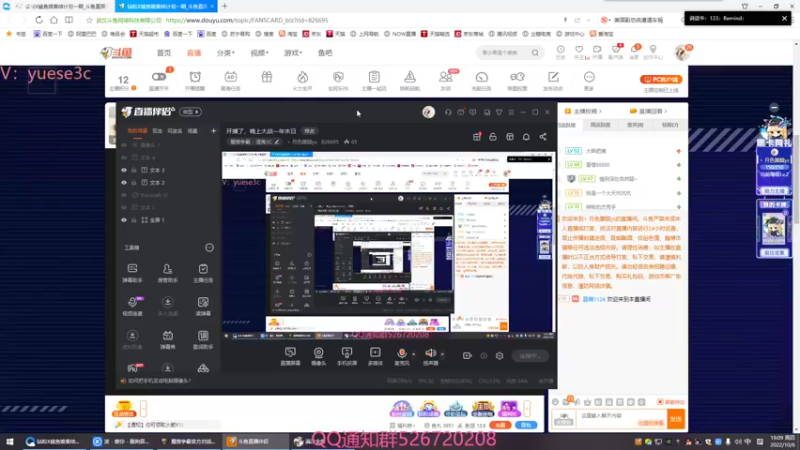Select the 我的场景 scene tab
Image resolution: width=800 pixels, height=450 pixels.
(x=137, y=131)
